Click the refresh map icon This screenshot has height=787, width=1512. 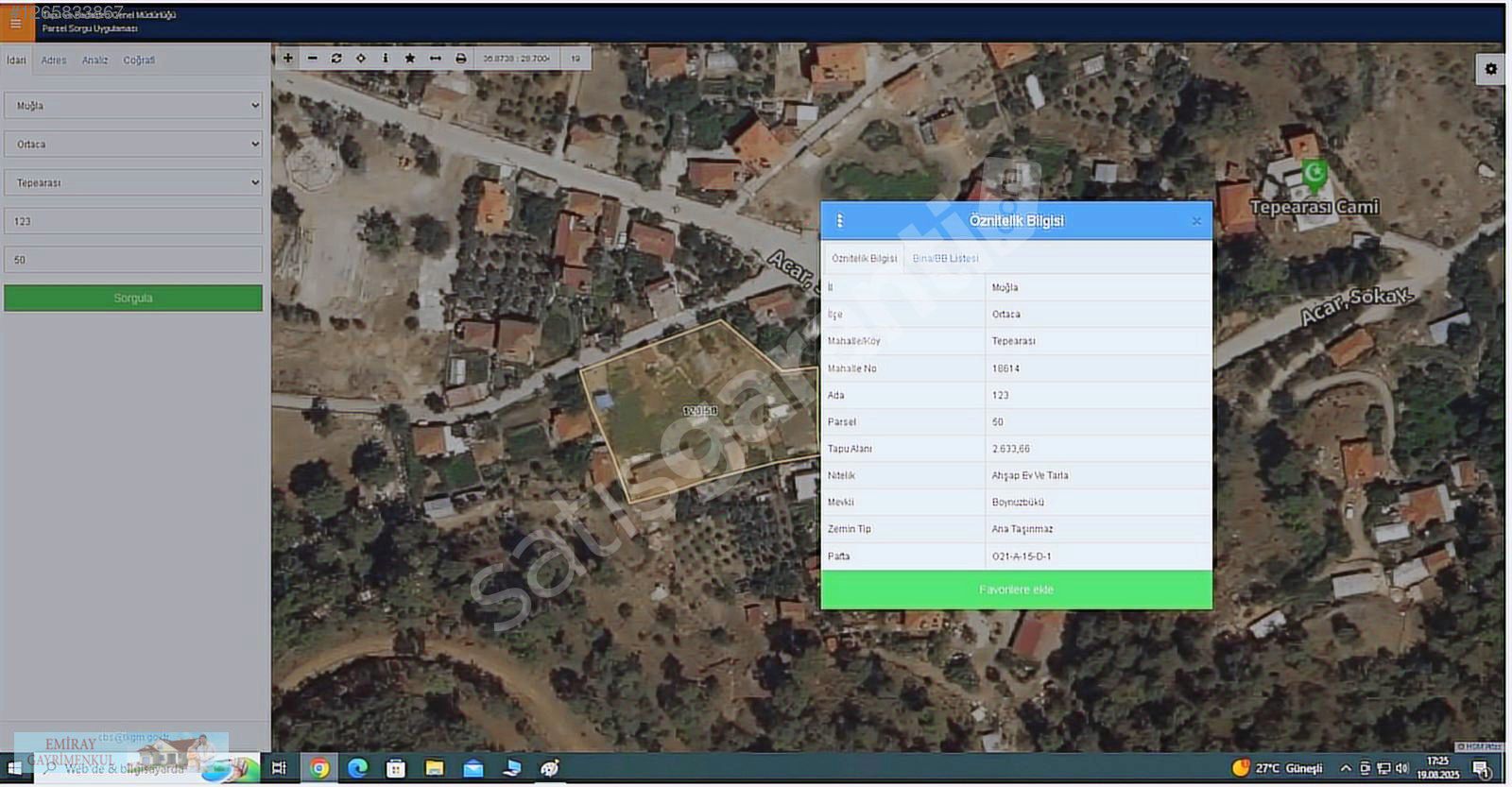pos(336,59)
